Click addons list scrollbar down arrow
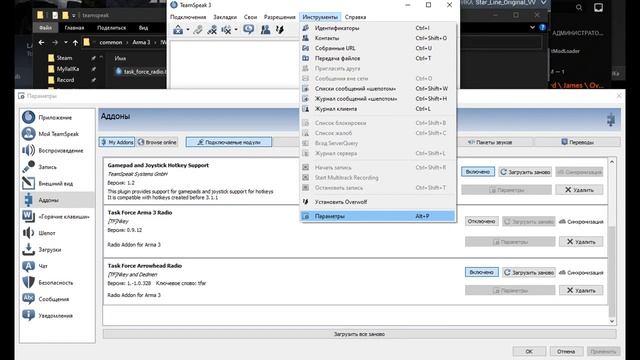The height and width of the screenshot is (360, 640). pyautogui.click(x=612, y=321)
